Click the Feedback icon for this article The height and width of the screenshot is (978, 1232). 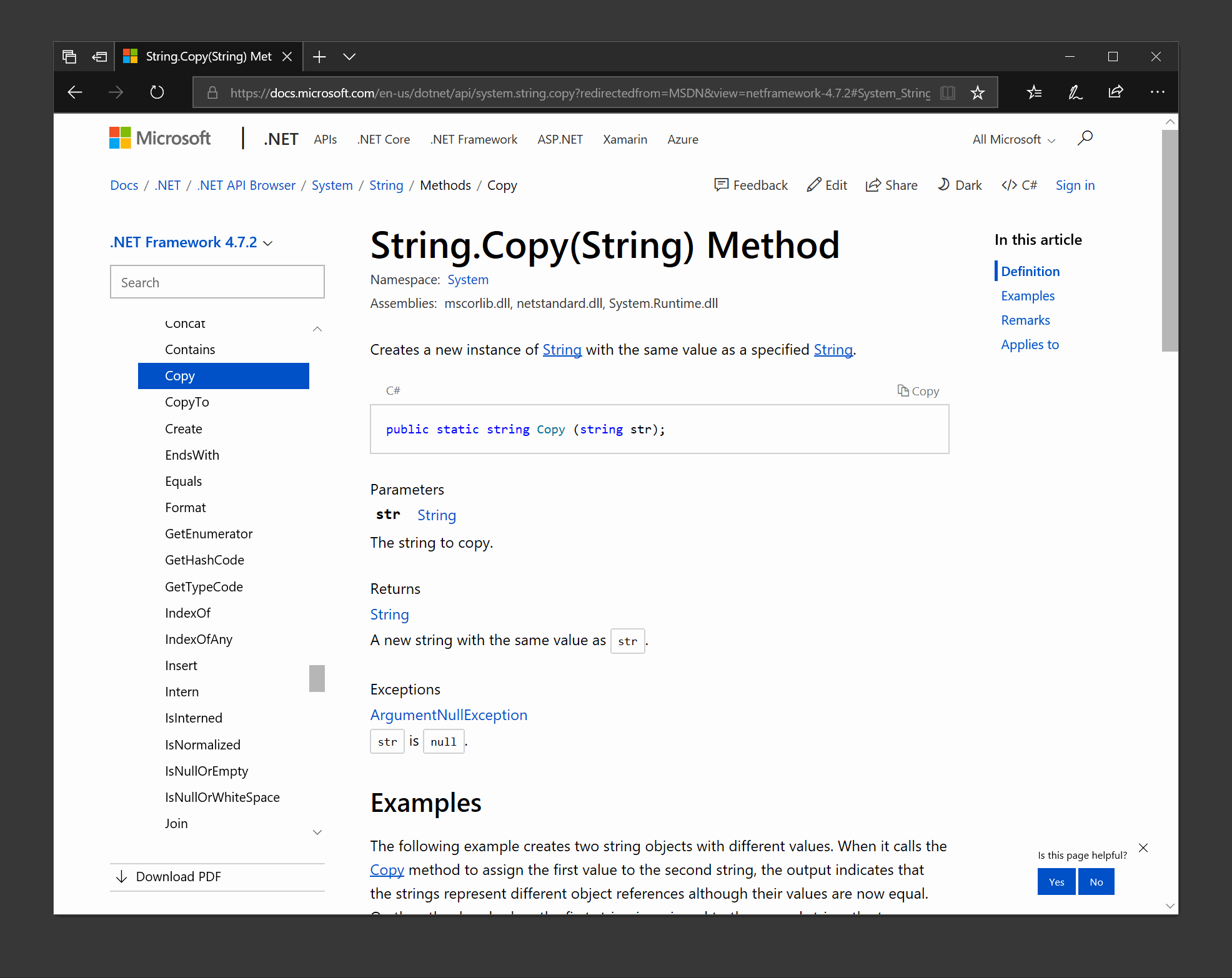click(x=722, y=185)
